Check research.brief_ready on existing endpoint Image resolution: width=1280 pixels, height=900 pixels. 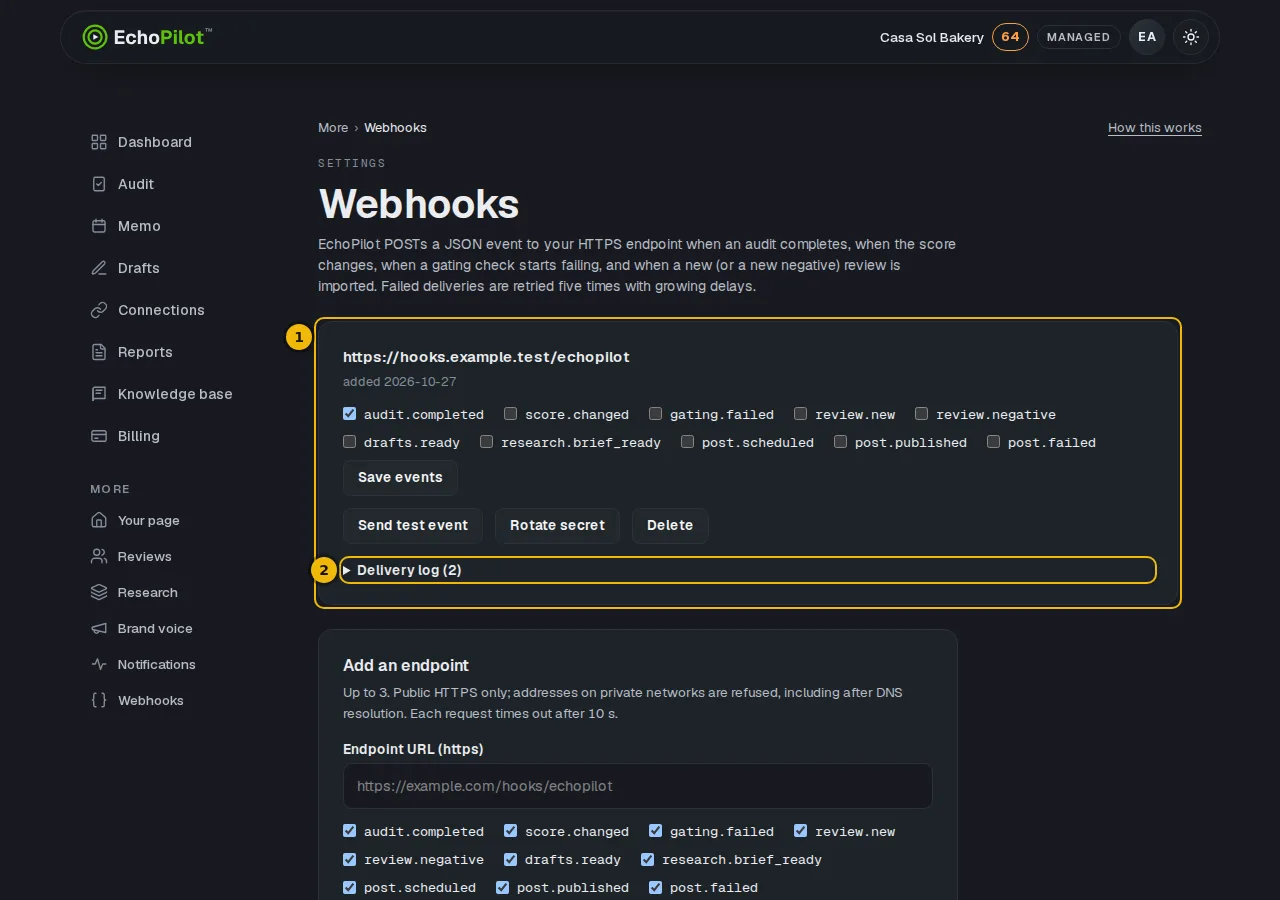pyautogui.click(x=487, y=442)
